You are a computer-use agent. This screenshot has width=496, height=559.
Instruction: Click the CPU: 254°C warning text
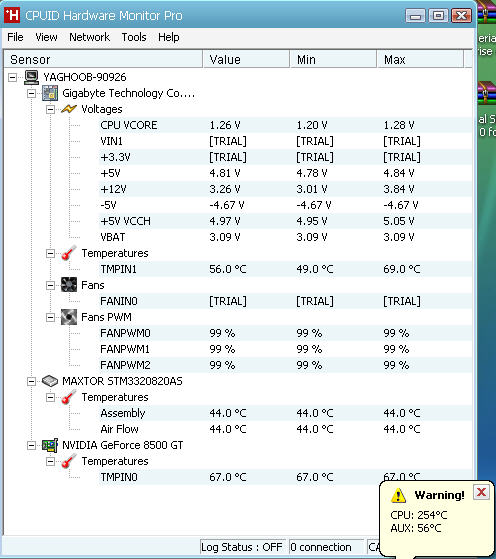tap(419, 515)
